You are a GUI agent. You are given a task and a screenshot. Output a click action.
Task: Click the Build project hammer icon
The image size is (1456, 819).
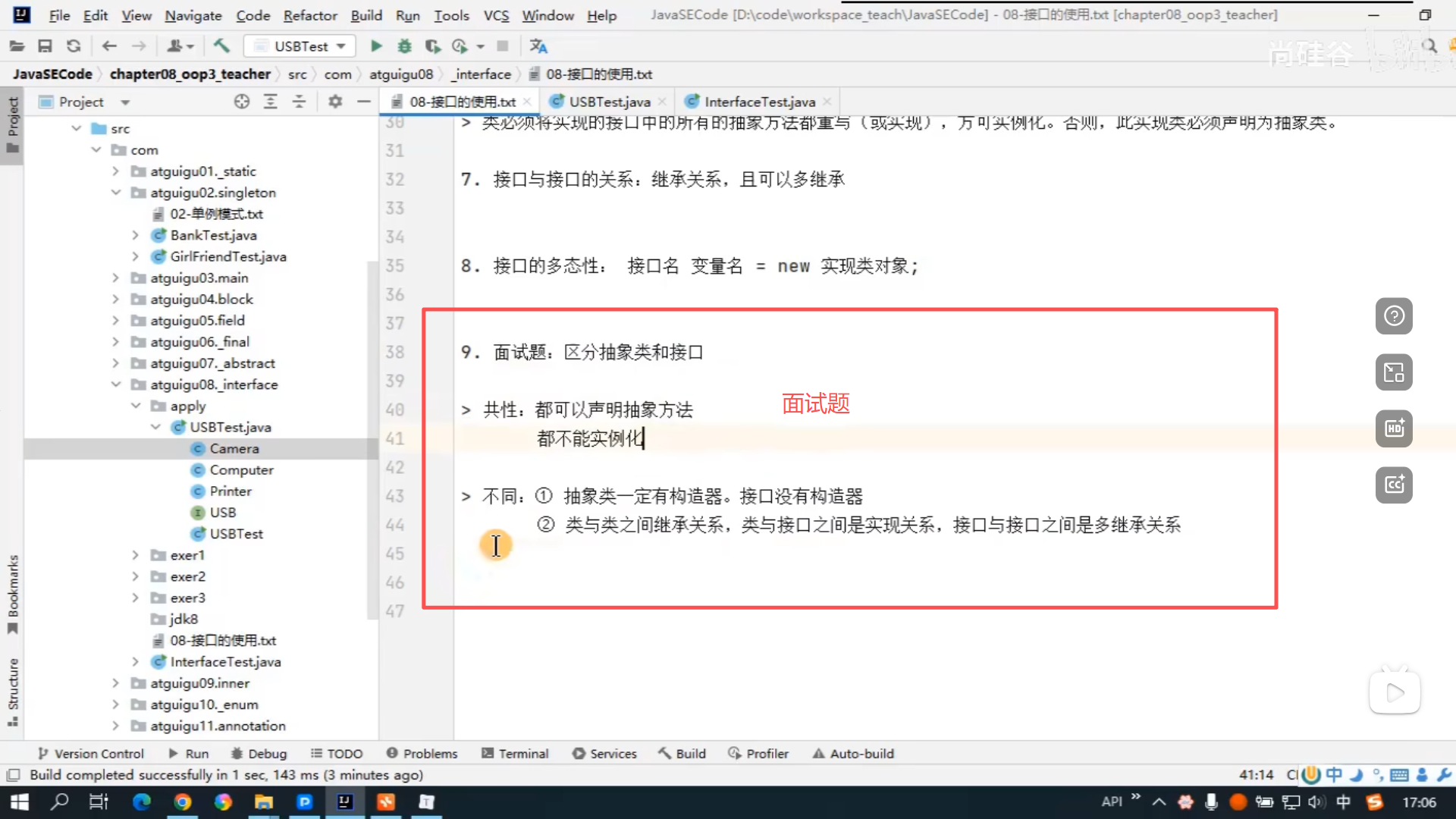(x=221, y=46)
